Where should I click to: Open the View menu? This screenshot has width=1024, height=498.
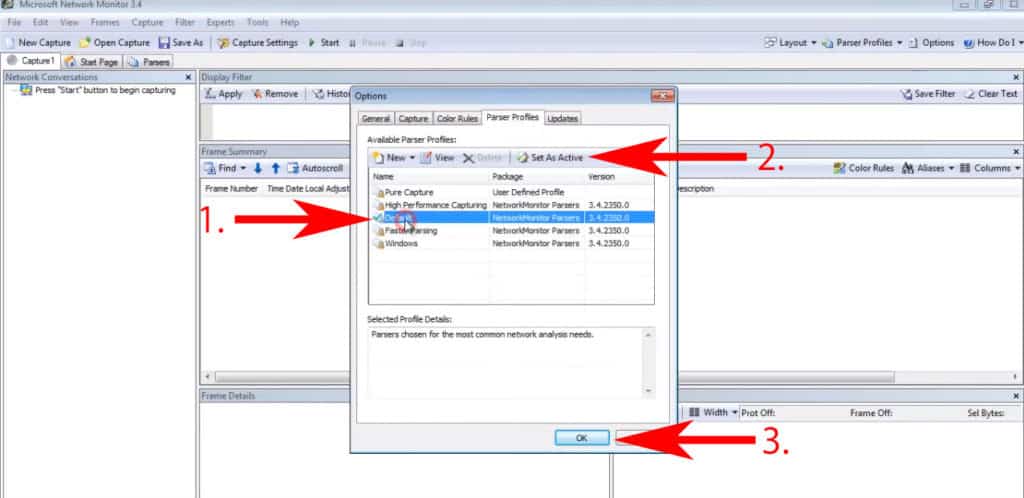coord(69,22)
